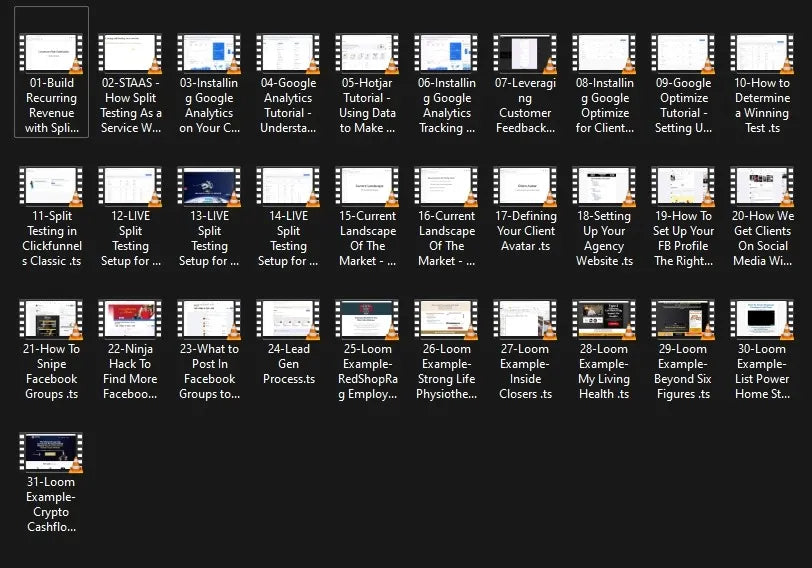Click 18-Setting Up Your Agency Website file
Viewport: 812px width, 568px height.
[x=604, y=187]
